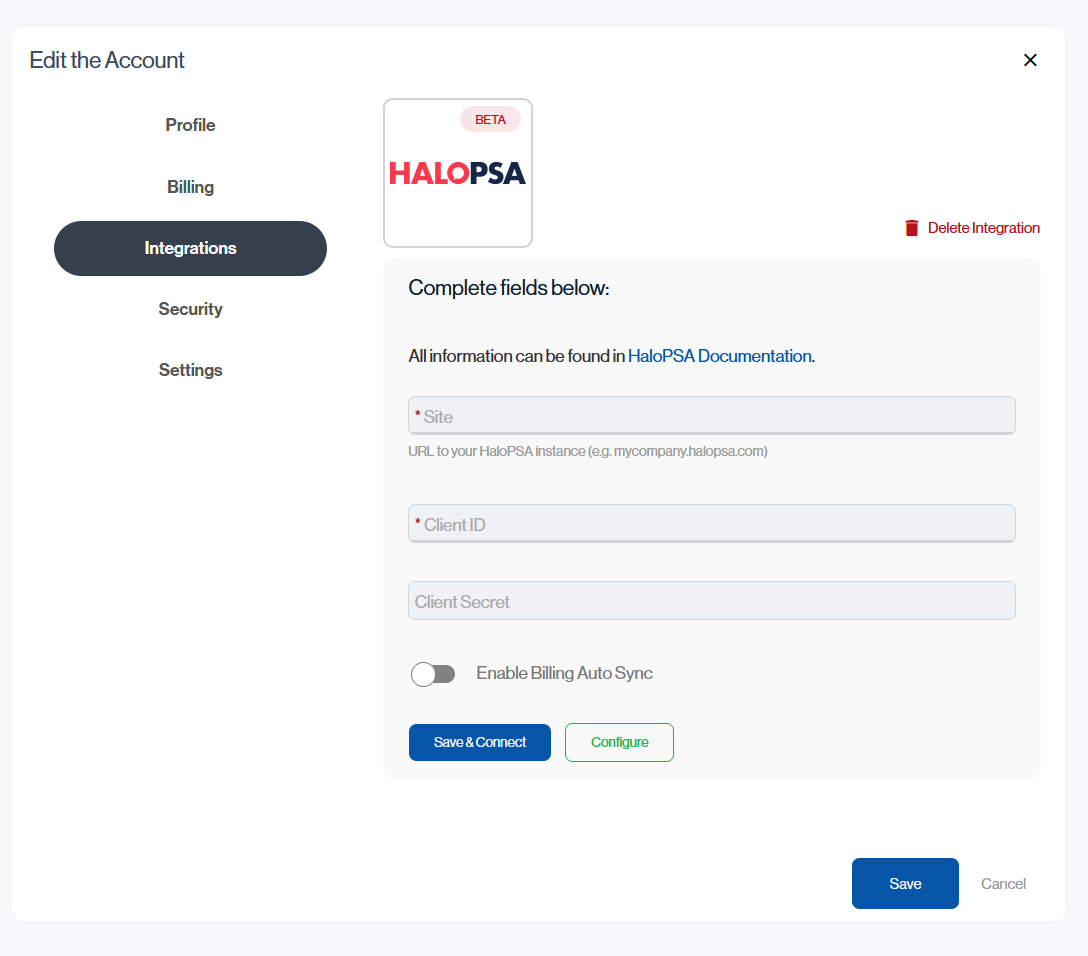Go to the Security tab

click(190, 309)
